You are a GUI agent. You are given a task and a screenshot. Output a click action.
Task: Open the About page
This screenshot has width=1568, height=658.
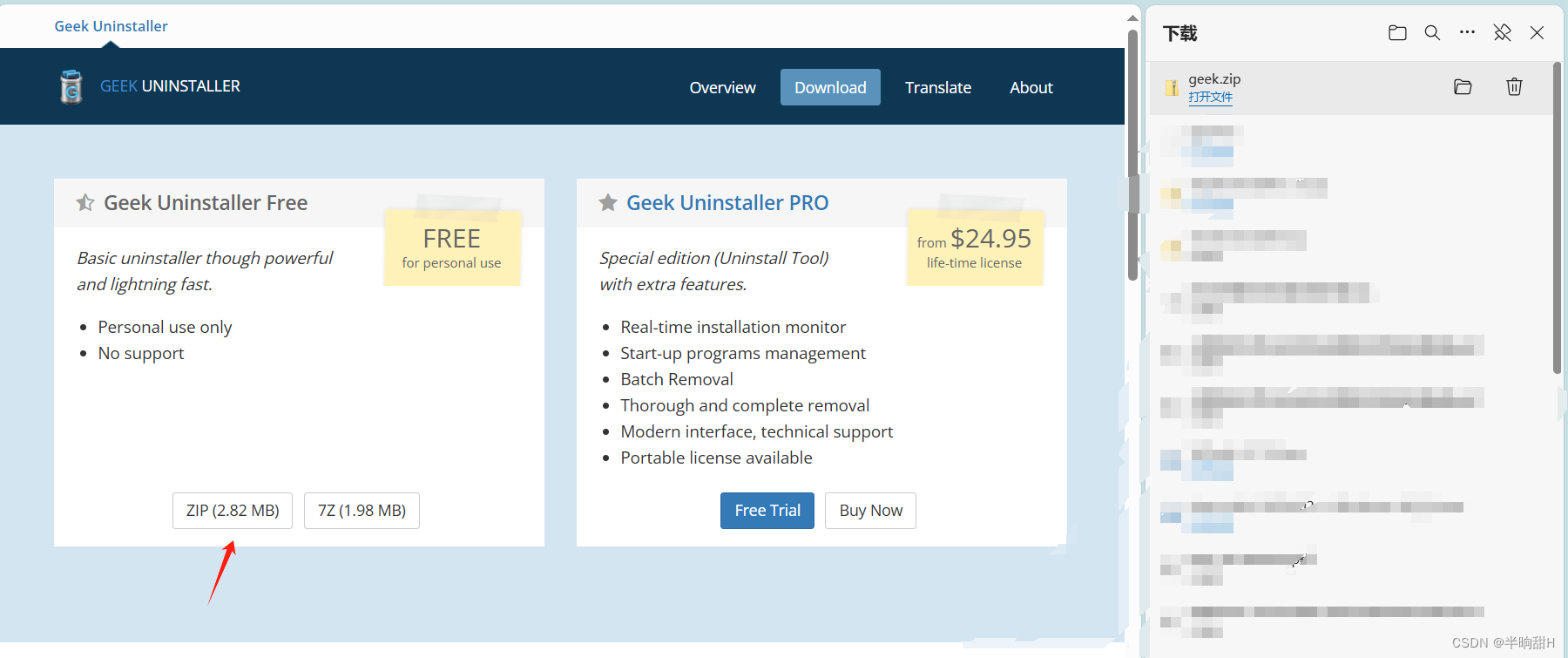click(x=1031, y=87)
